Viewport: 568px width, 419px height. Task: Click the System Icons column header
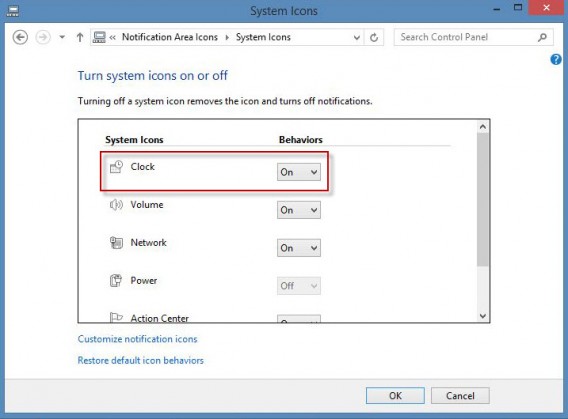pyautogui.click(x=134, y=140)
